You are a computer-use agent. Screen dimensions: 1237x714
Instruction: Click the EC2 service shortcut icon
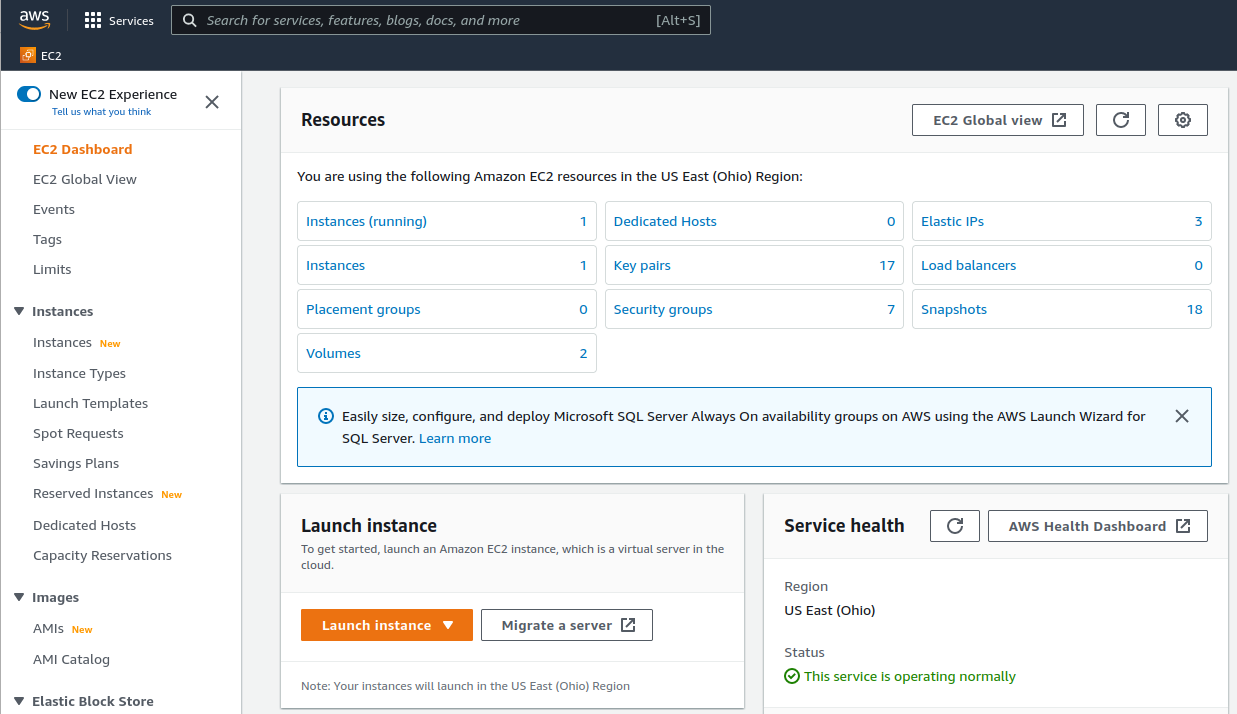pos(28,56)
